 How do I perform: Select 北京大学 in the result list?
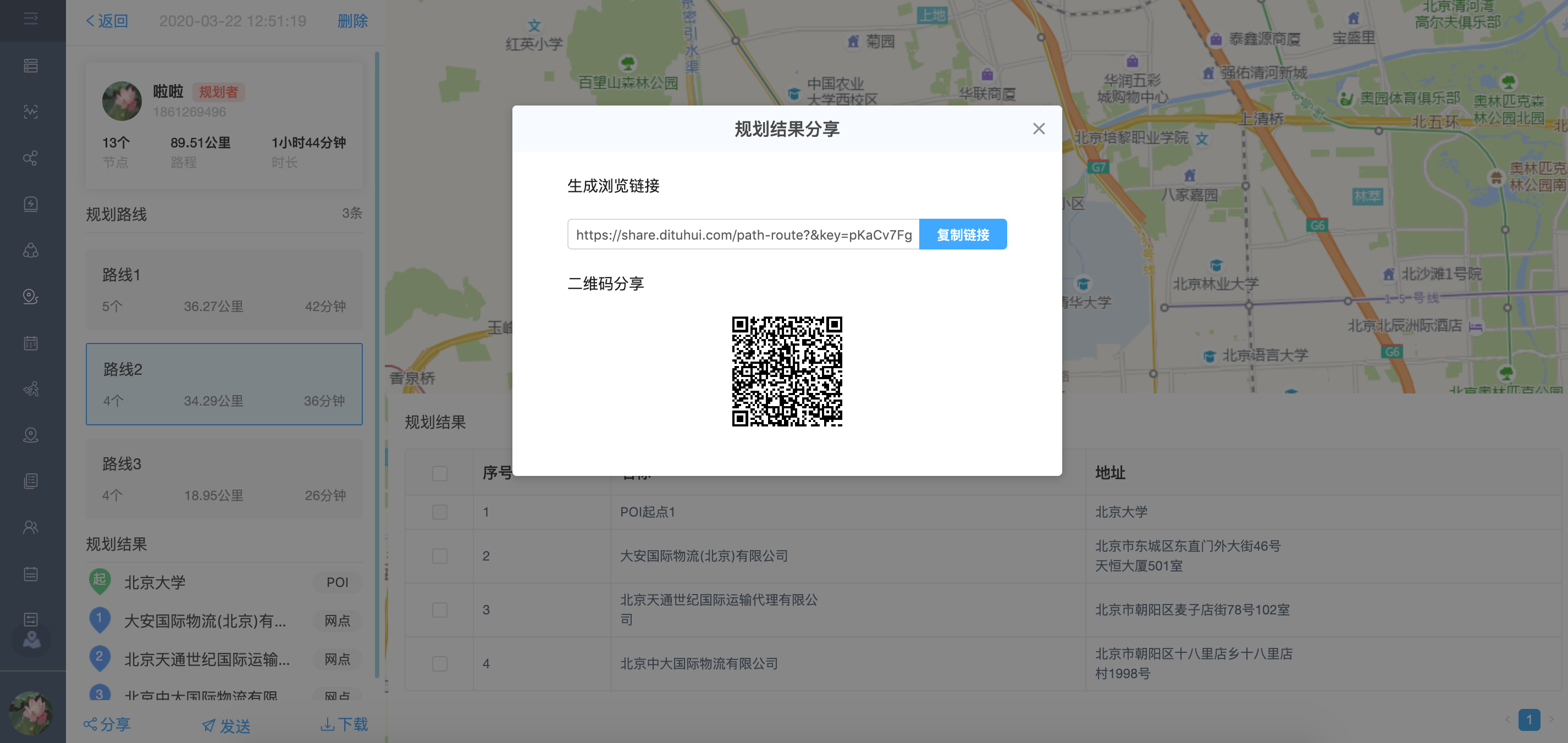click(154, 583)
